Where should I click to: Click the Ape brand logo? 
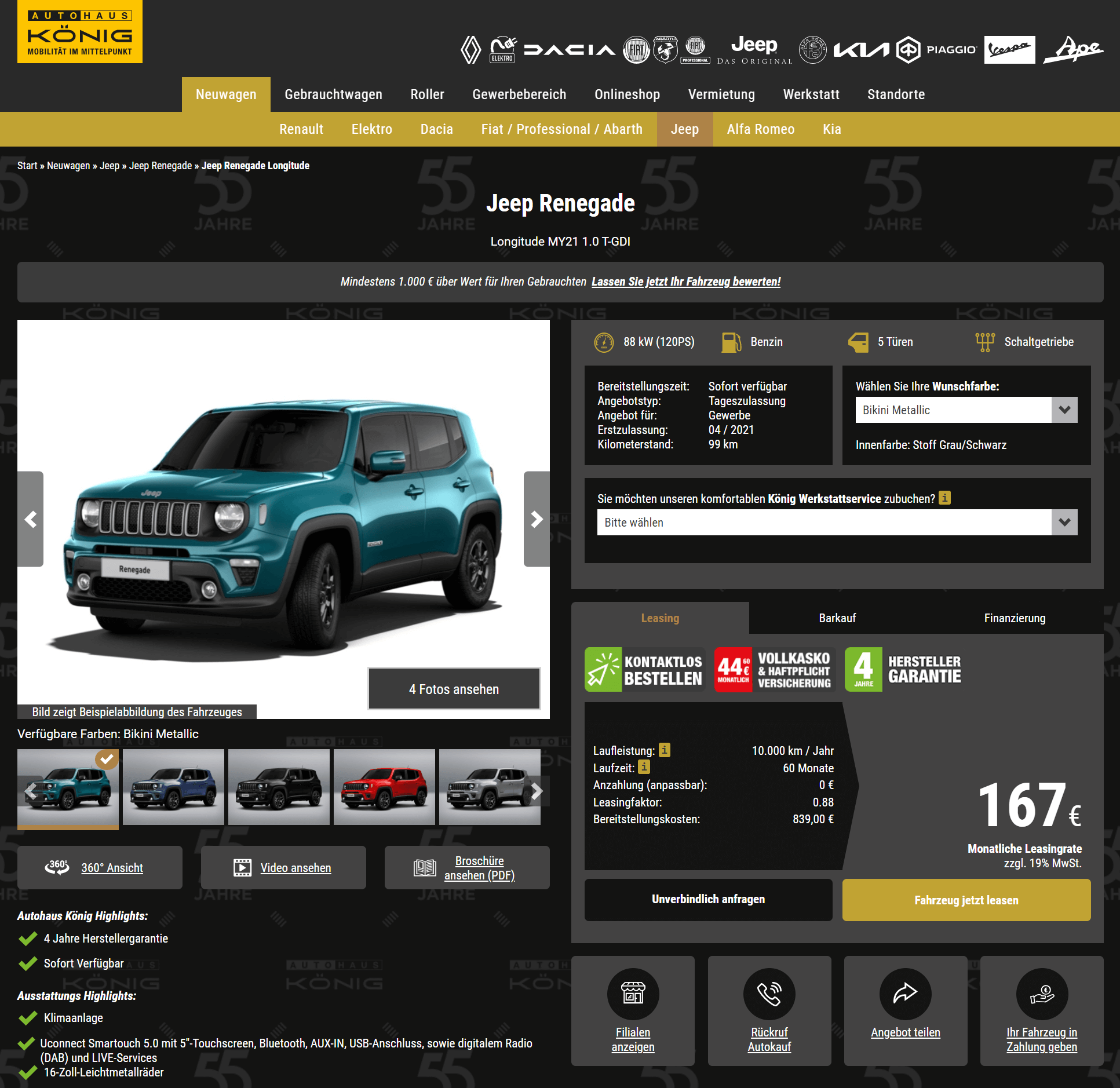tap(1074, 50)
